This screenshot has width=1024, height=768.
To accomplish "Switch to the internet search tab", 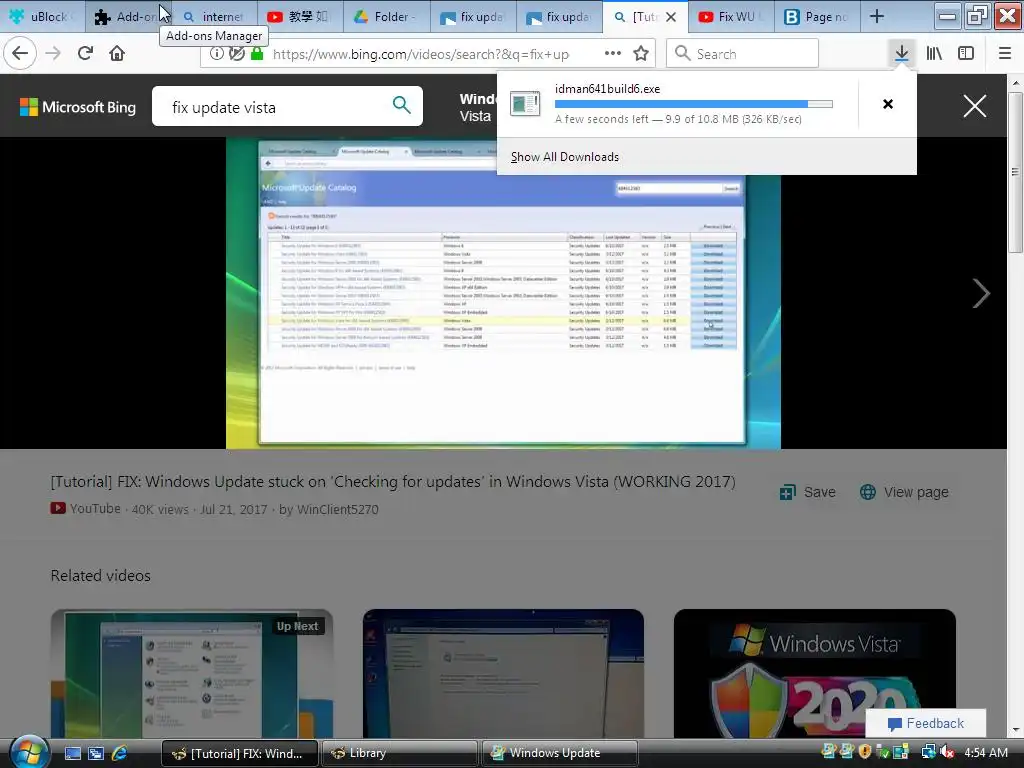I will (214, 16).
